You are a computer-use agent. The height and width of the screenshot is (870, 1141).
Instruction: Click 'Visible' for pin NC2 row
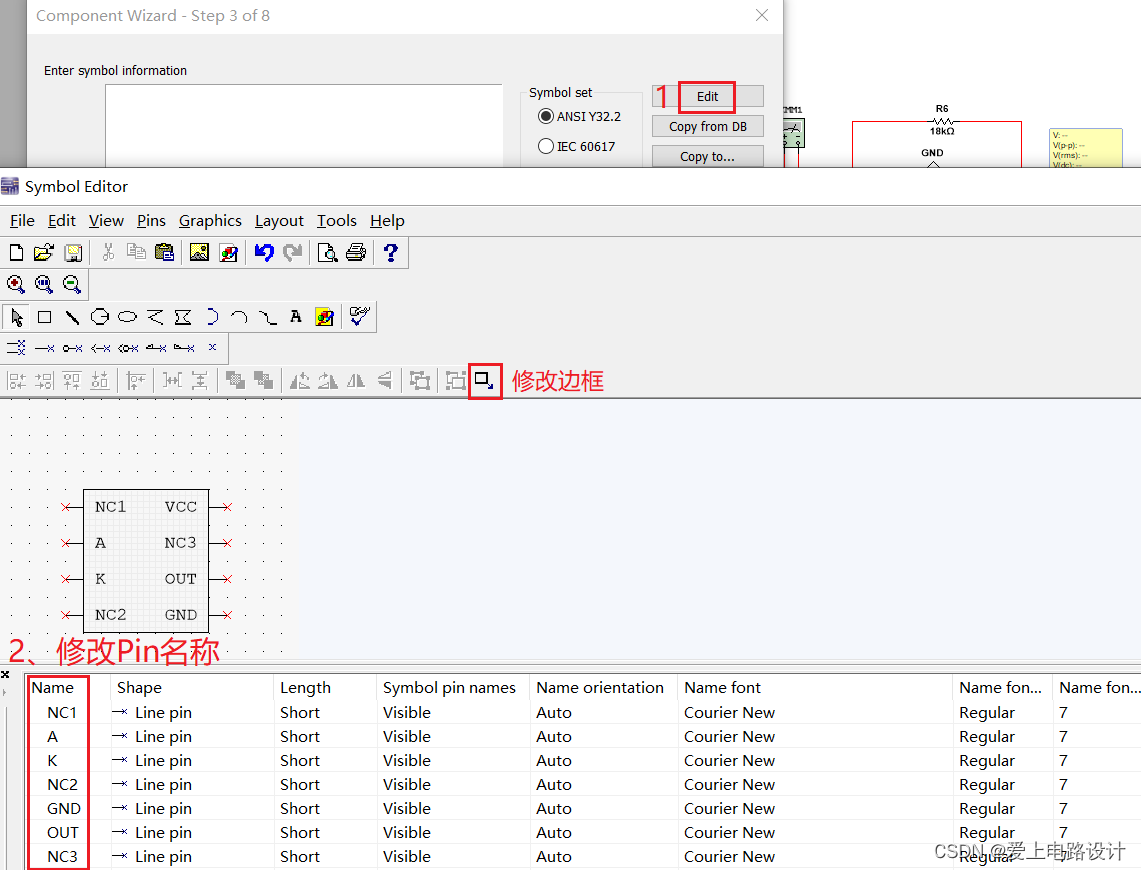(x=407, y=784)
